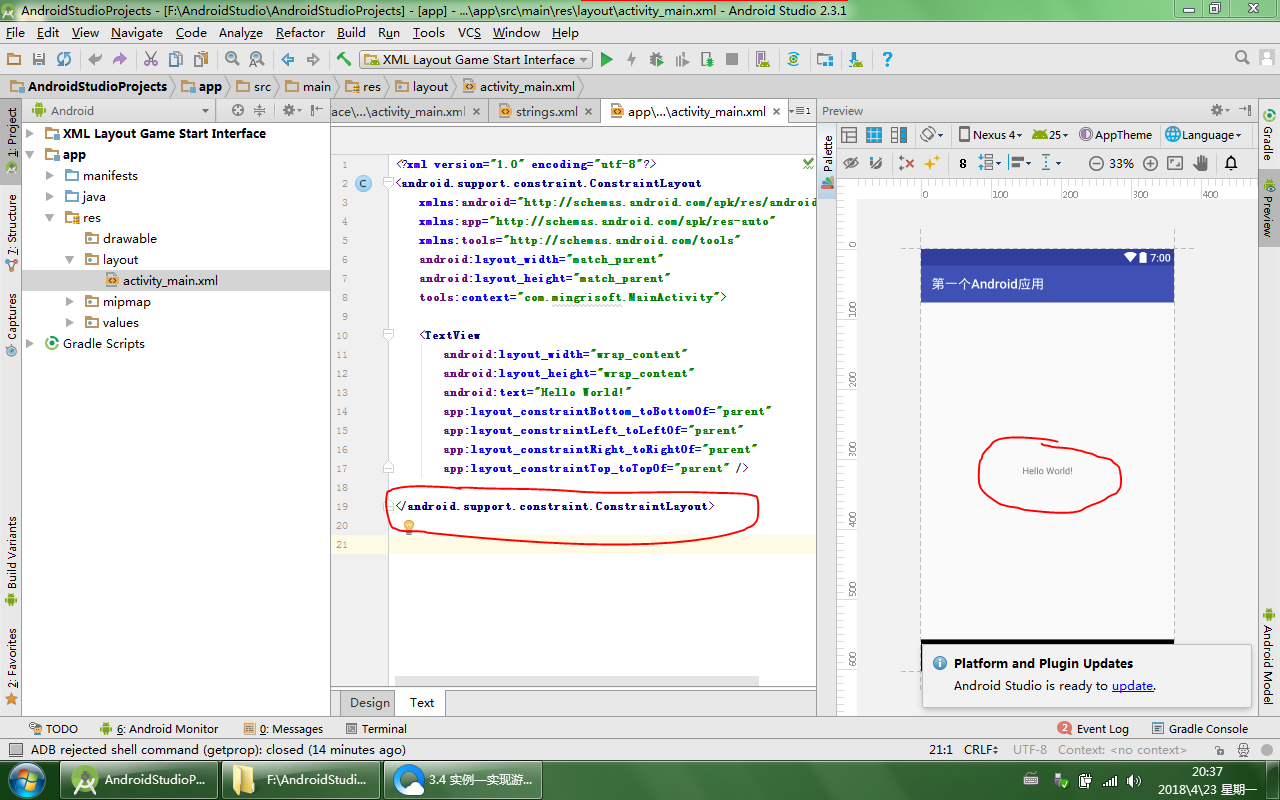Select the Text tab at the editor bottom
This screenshot has height=800, width=1280.
tap(422, 703)
